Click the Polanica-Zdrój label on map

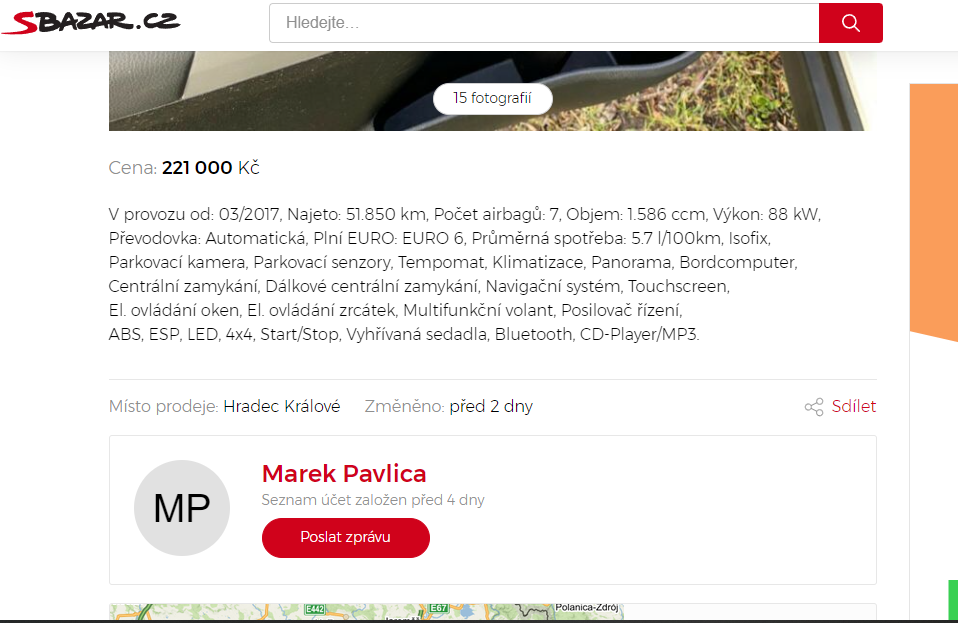point(587,608)
